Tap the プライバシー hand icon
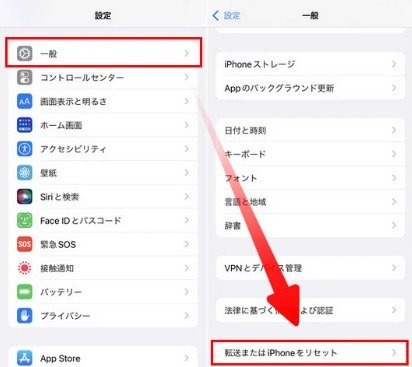This screenshot has width=412, height=367. pyautogui.click(x=25, y=316)
